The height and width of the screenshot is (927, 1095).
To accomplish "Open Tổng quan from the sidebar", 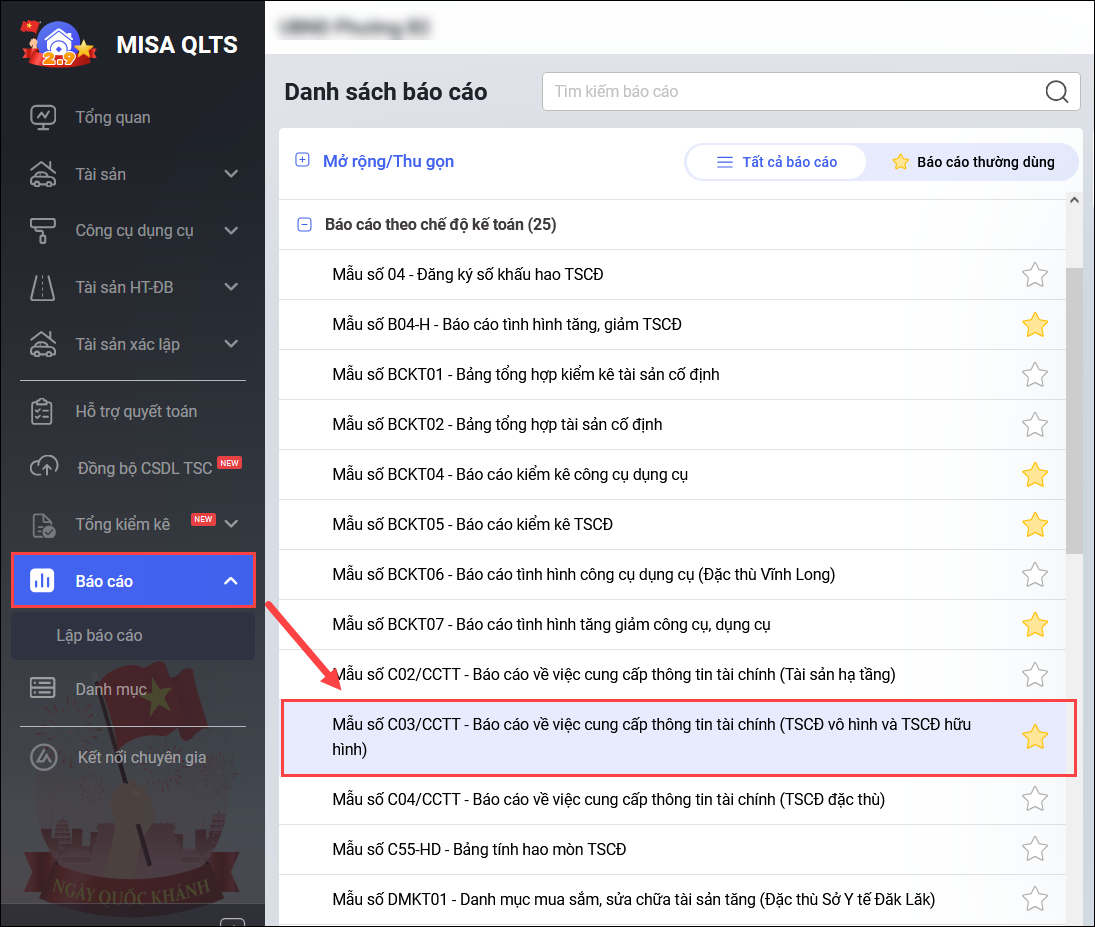I will [x=112, y=117].
